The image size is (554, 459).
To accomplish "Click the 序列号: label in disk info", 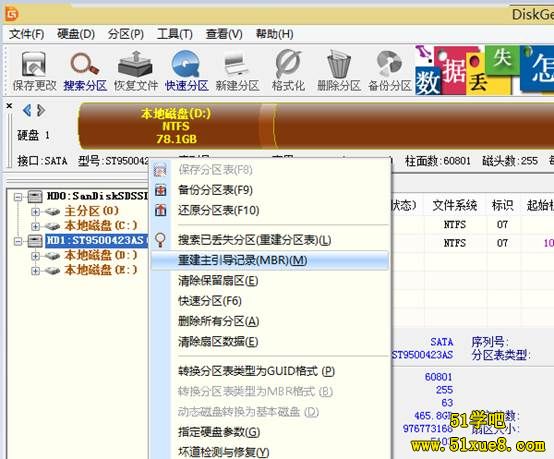I will coord(490,342).
